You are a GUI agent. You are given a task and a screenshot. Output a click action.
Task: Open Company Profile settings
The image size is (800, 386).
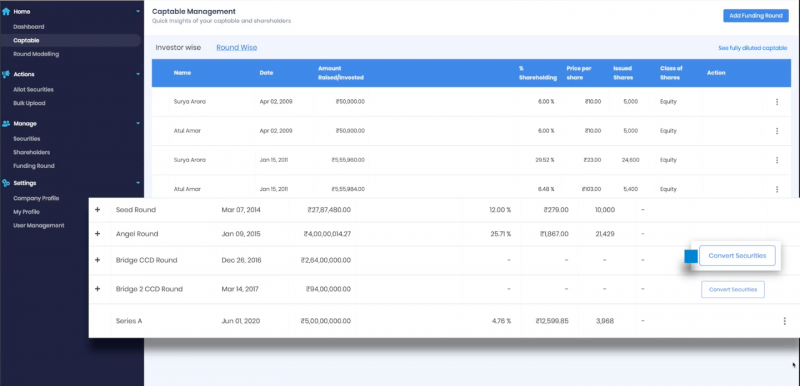coord(36,198)
